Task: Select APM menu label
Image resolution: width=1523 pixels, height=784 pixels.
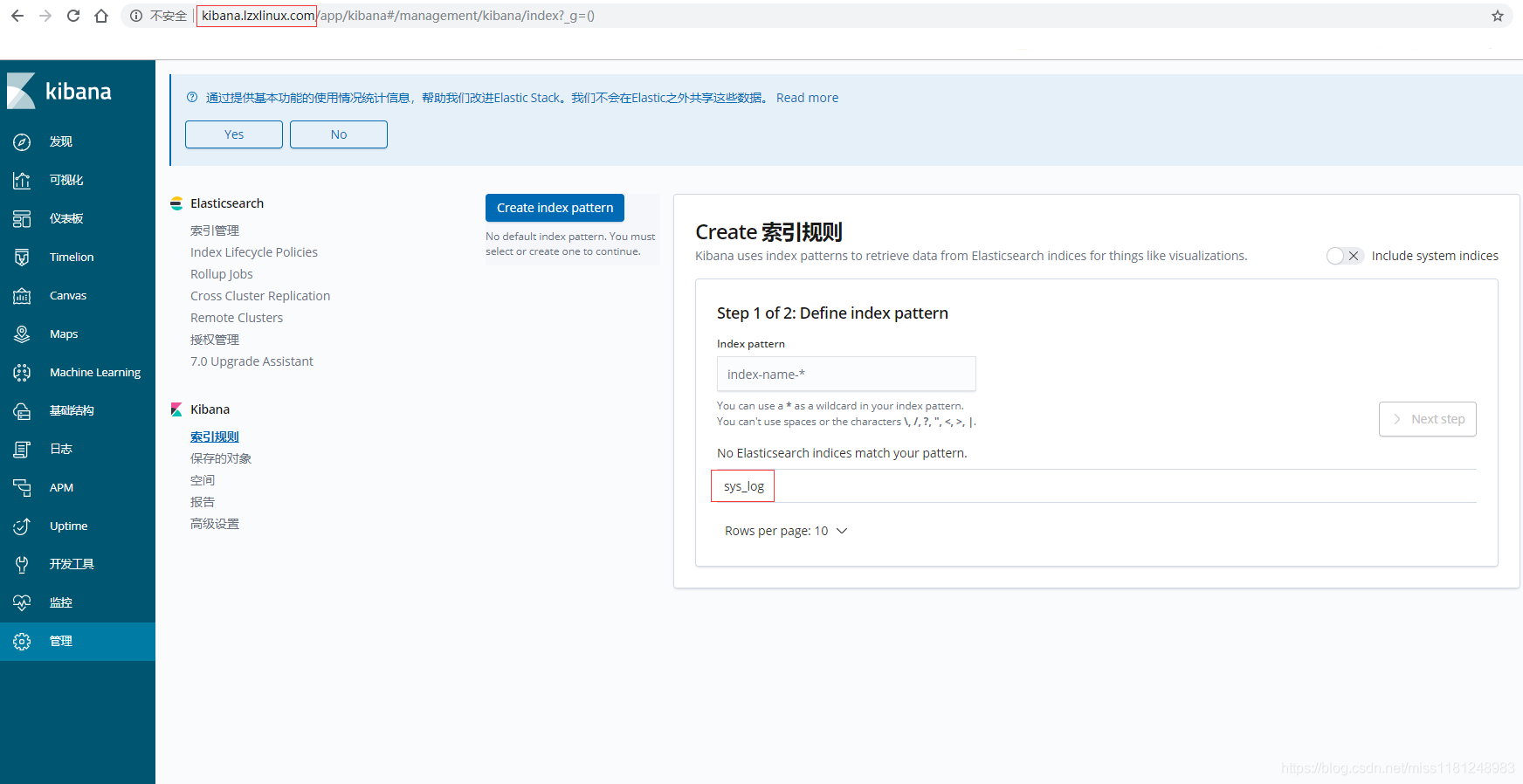Action: 61,487
